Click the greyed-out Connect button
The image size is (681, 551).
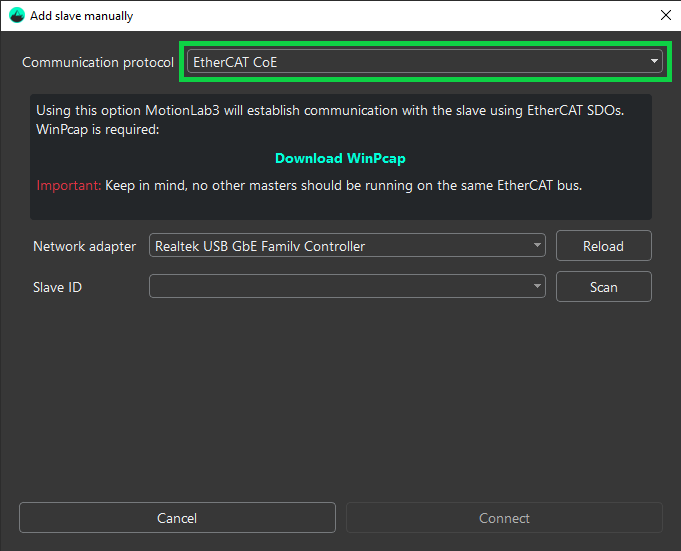tap(504, 518)
